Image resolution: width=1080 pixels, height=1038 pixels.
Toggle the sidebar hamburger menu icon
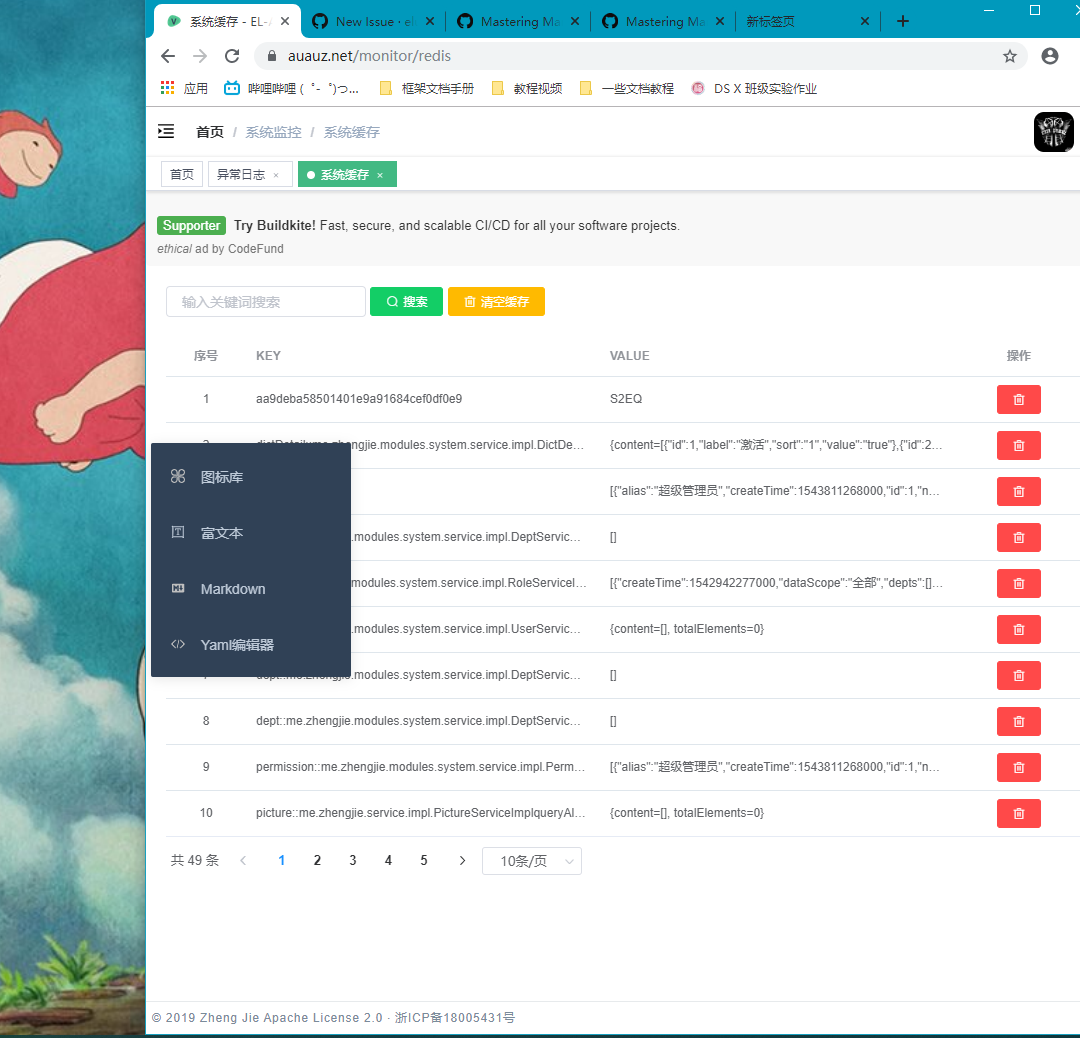pyautogui.click(x=166, y=131)
